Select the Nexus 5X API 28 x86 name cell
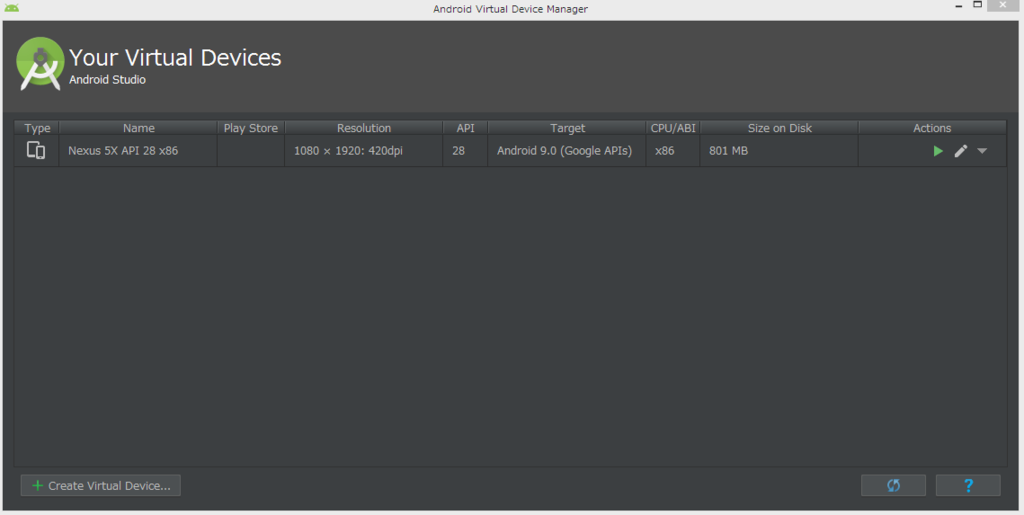The width and height of the screenshot is (1024, 515). point(138,151)
